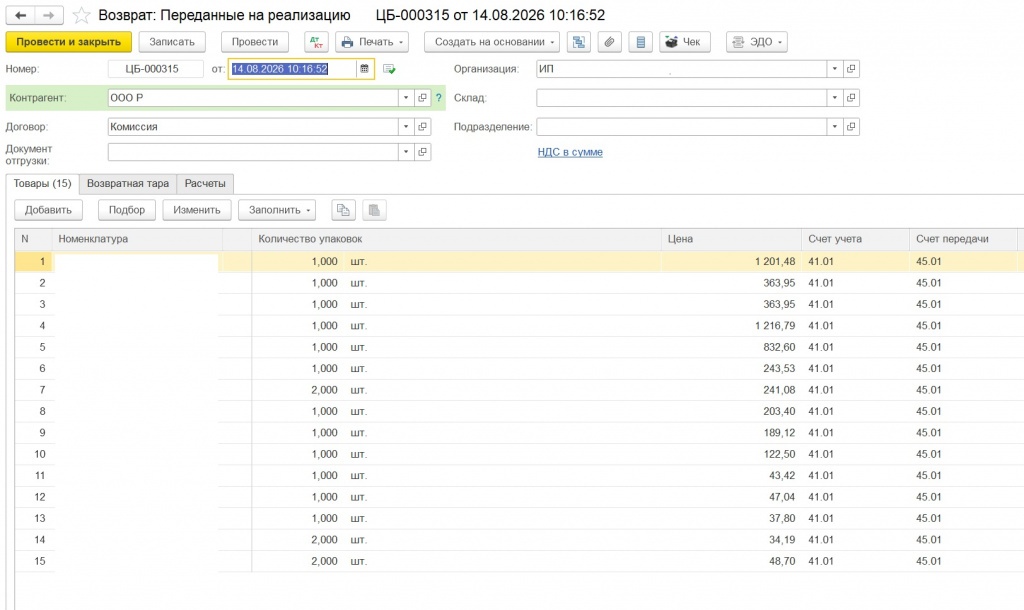Click Провести и закрыть button
1024x610 pixels.
[x=69, y=42]
